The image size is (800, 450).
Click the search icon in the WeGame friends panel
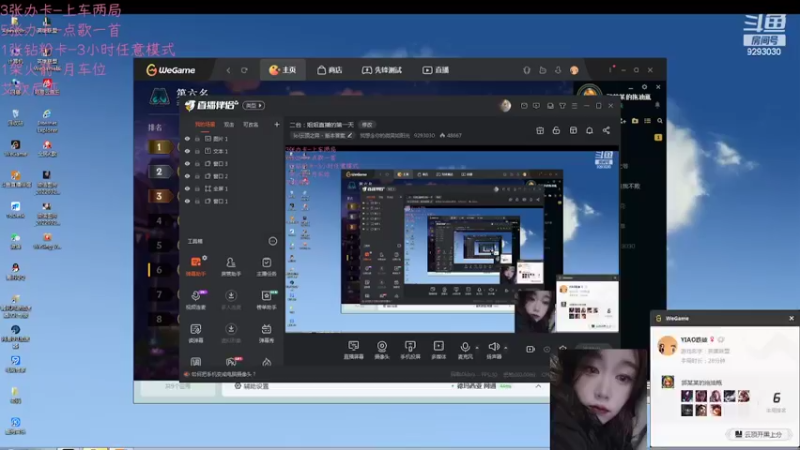tap(660, 121)
